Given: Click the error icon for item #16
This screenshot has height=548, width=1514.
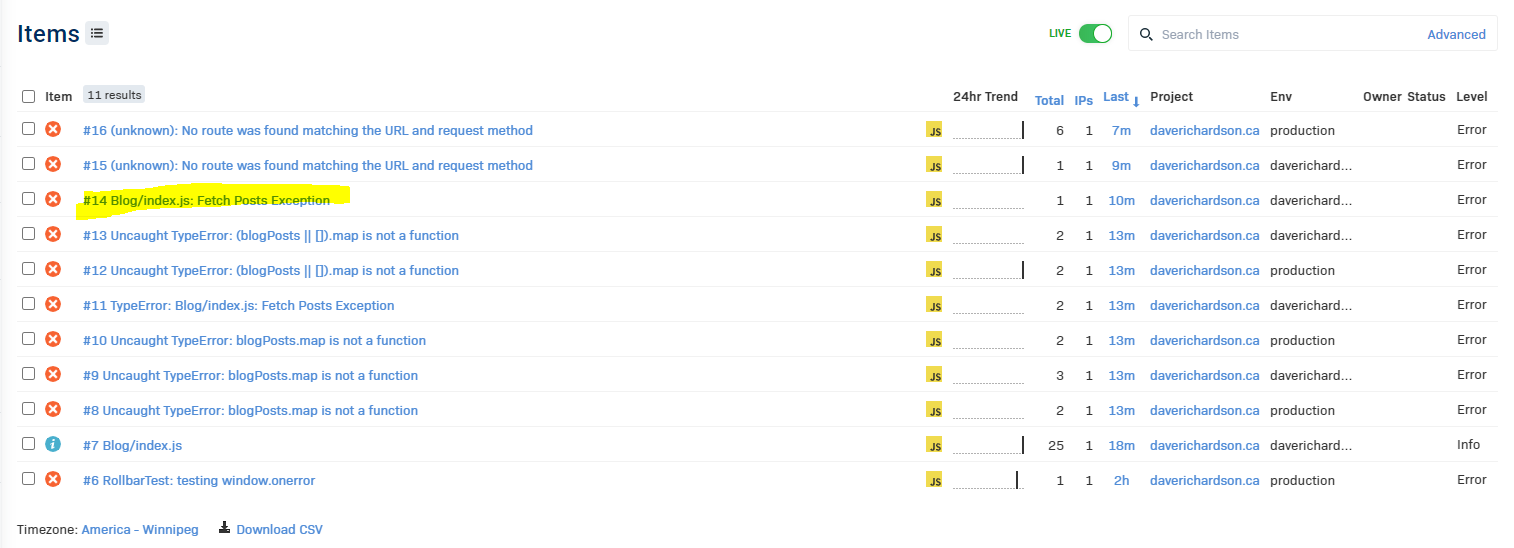Looking at the screenshot, I should [53, 129].
